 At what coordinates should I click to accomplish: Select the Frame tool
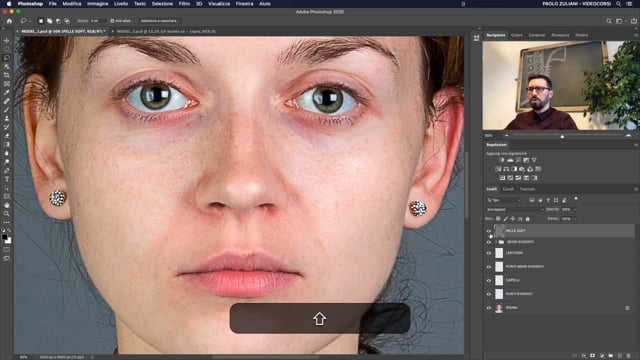[7, 84]
